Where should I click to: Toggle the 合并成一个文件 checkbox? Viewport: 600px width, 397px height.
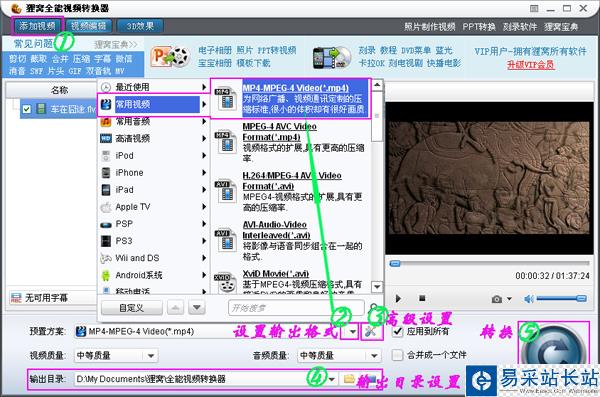tap(398, 355)
